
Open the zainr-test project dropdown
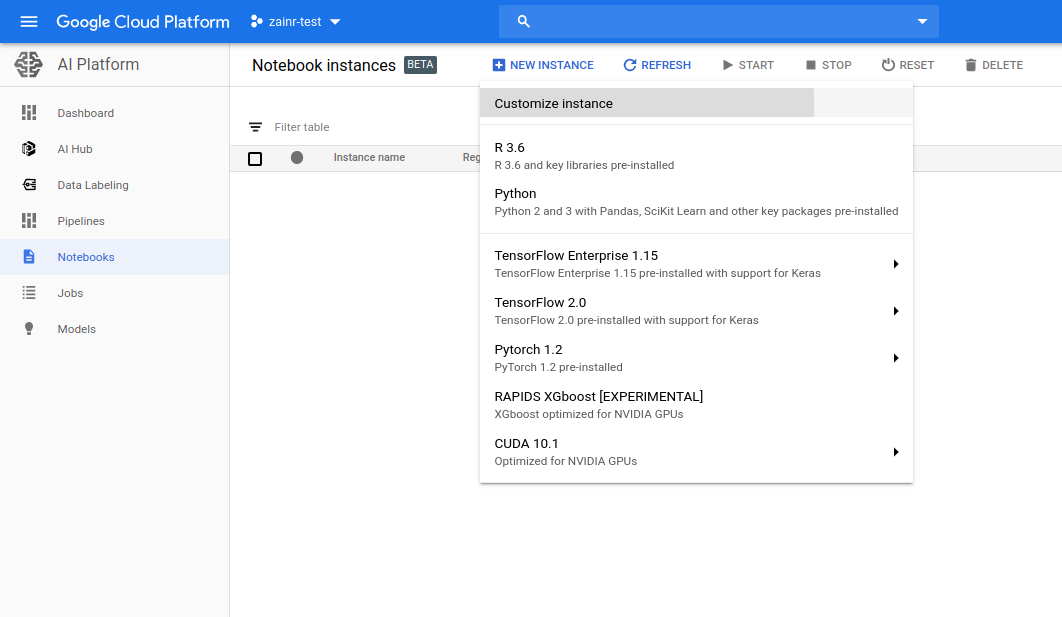[294, 21]
